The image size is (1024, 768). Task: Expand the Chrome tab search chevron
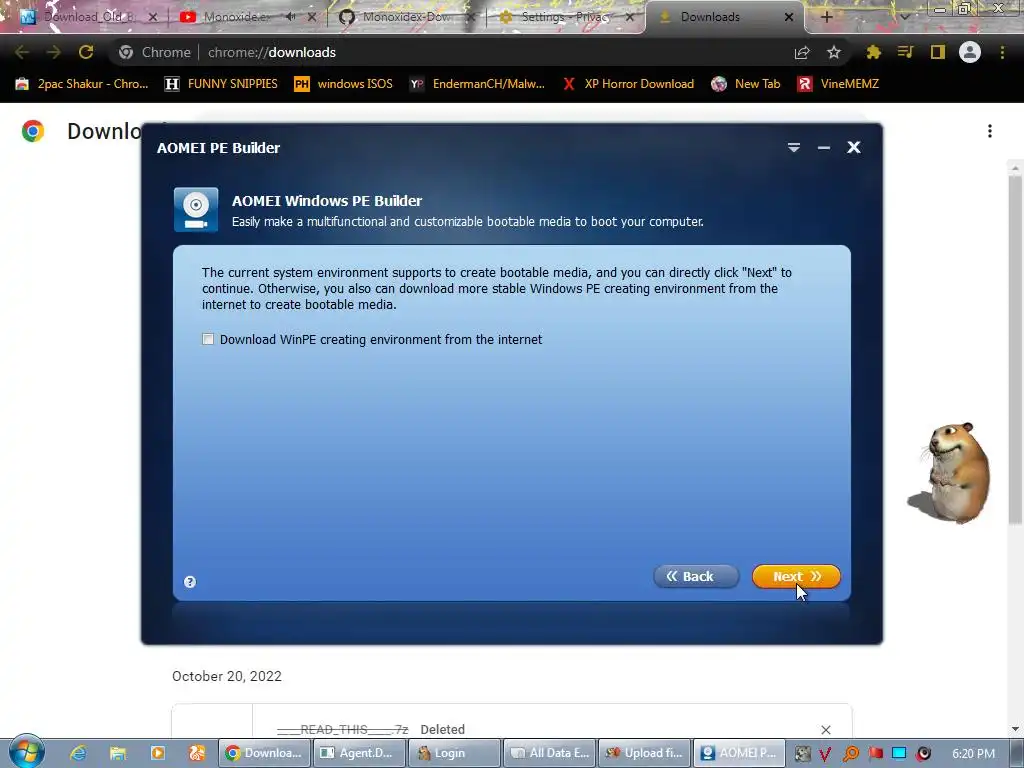(x=905, y=17)
